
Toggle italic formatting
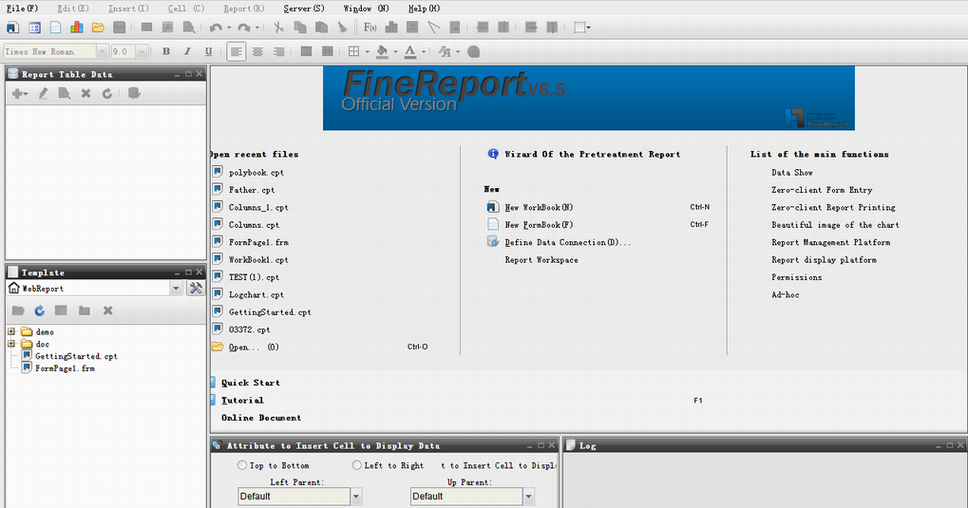[187, 52]
